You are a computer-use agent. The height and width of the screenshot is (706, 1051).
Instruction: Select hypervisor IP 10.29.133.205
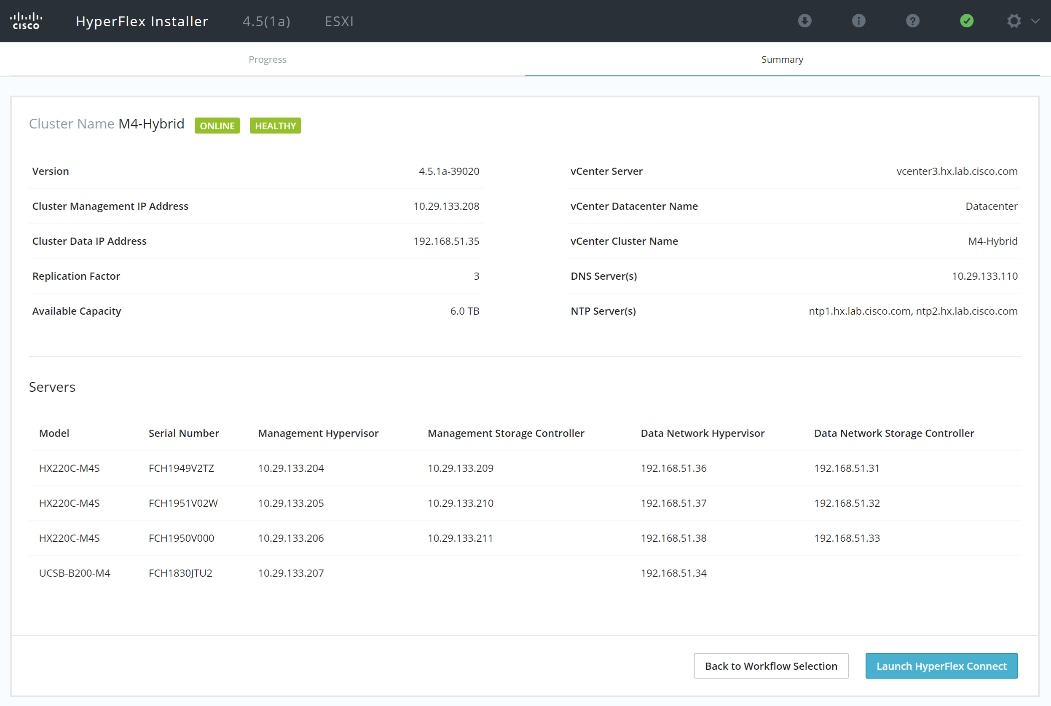pos(291,503)
